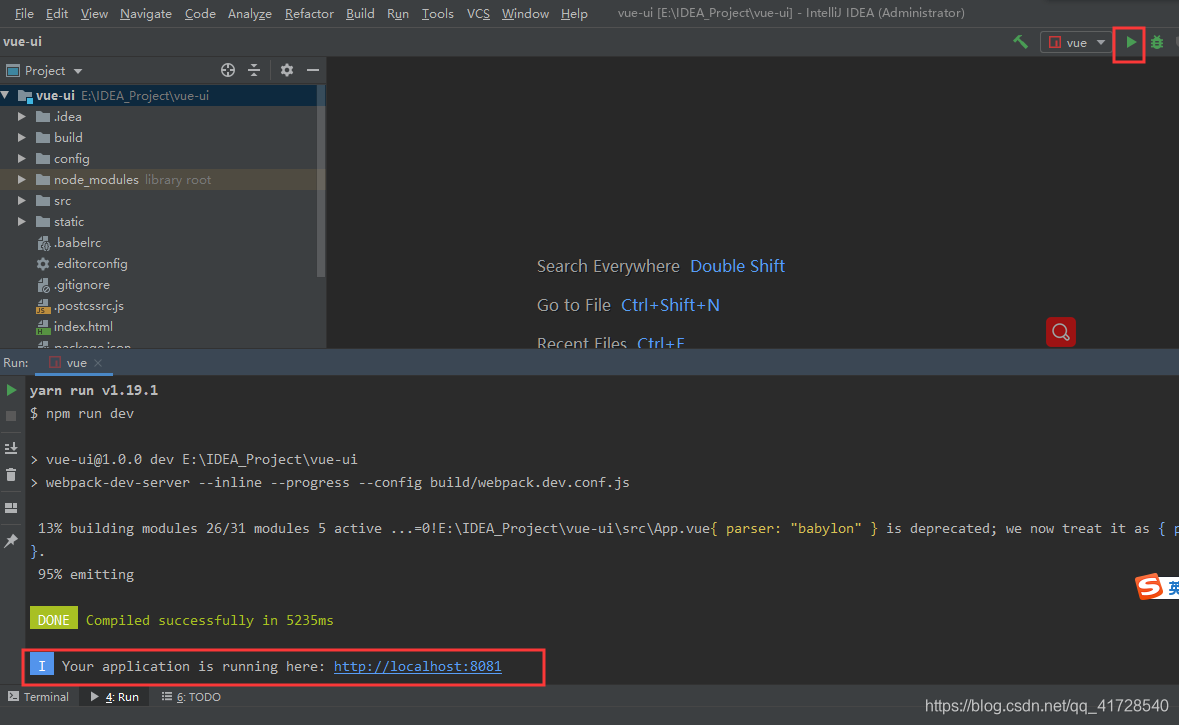
Task: Open the View menu
Action: tap(94, 14)
